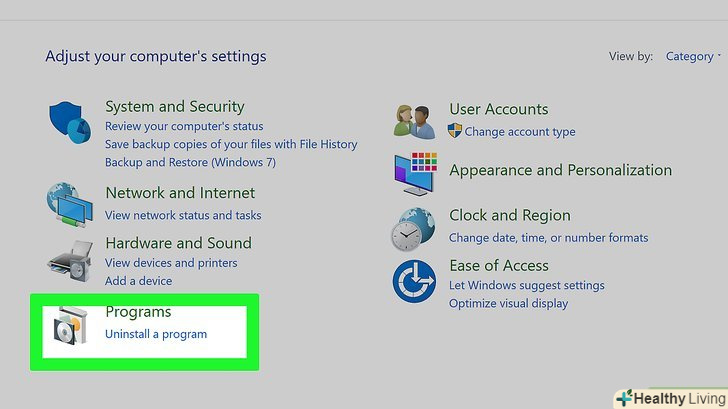728x409 pixels.
Task: Open Backup and Restore (Windows 7)
Action: (x=190, y=162)
